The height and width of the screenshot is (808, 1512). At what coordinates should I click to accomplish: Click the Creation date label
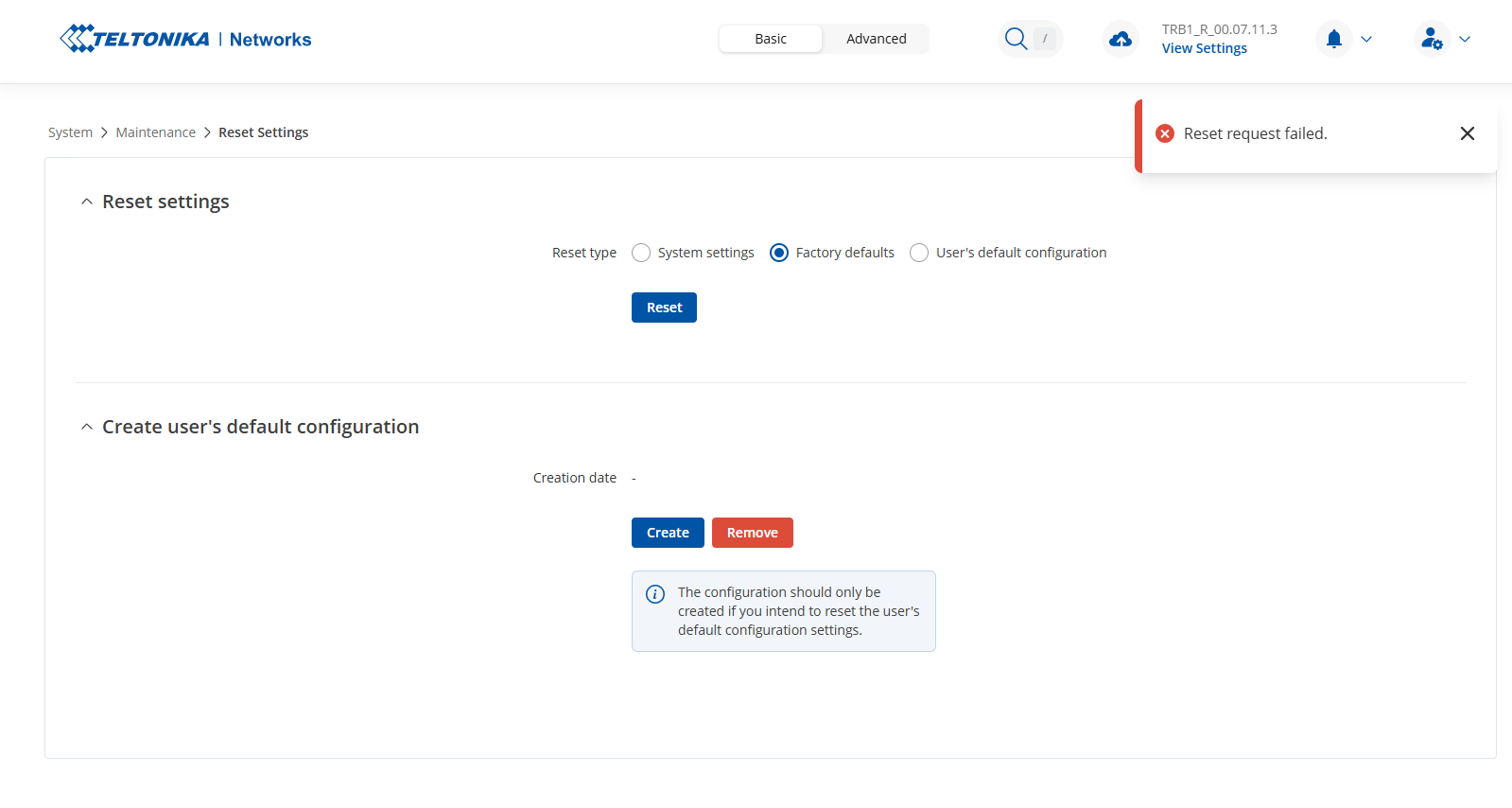tap(575, 478)
